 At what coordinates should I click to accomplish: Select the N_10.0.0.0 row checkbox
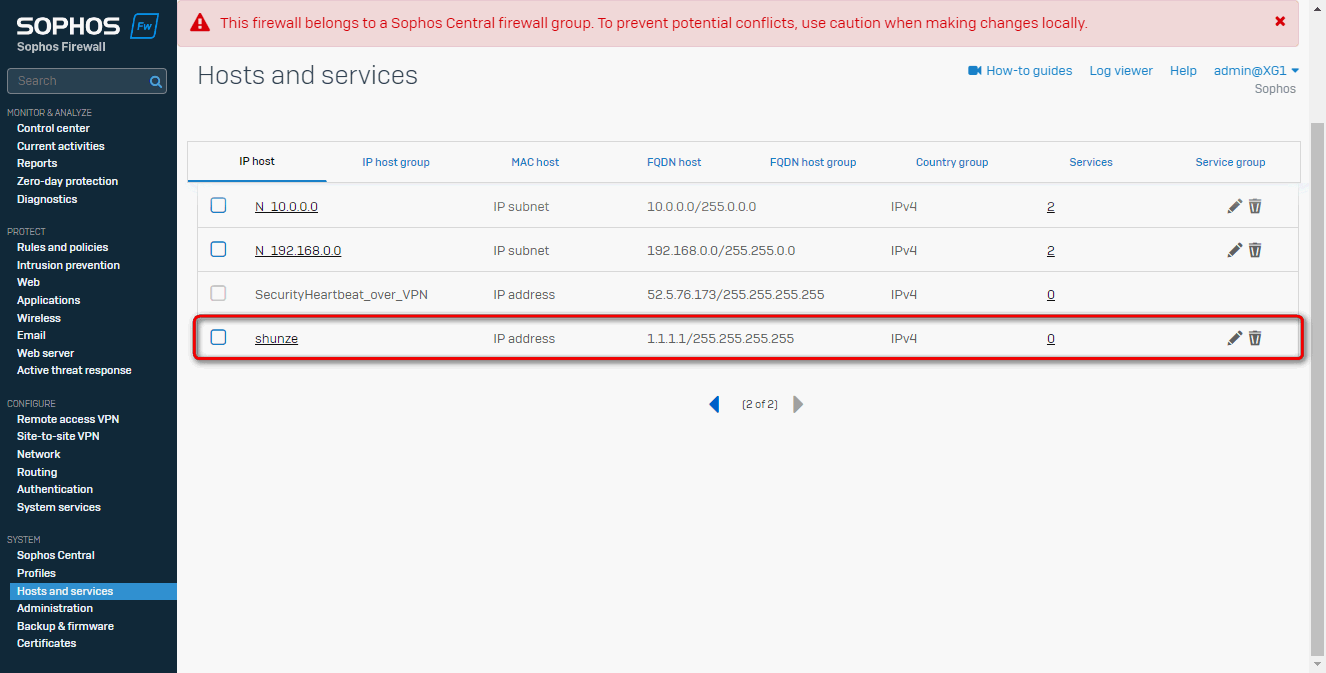point(218,205)
